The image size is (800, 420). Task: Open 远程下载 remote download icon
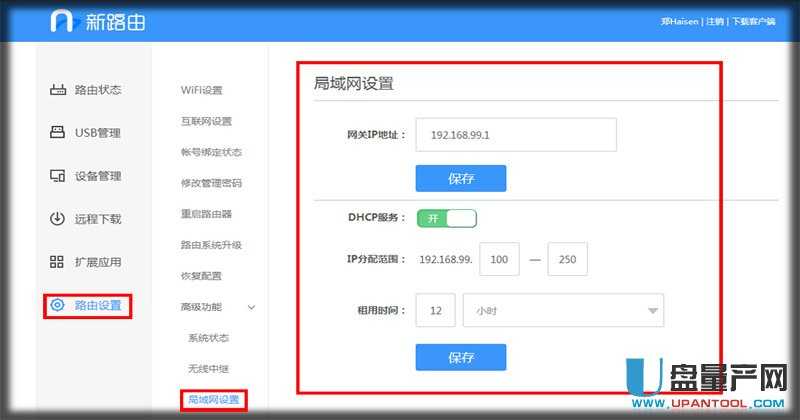coord(58,219)
